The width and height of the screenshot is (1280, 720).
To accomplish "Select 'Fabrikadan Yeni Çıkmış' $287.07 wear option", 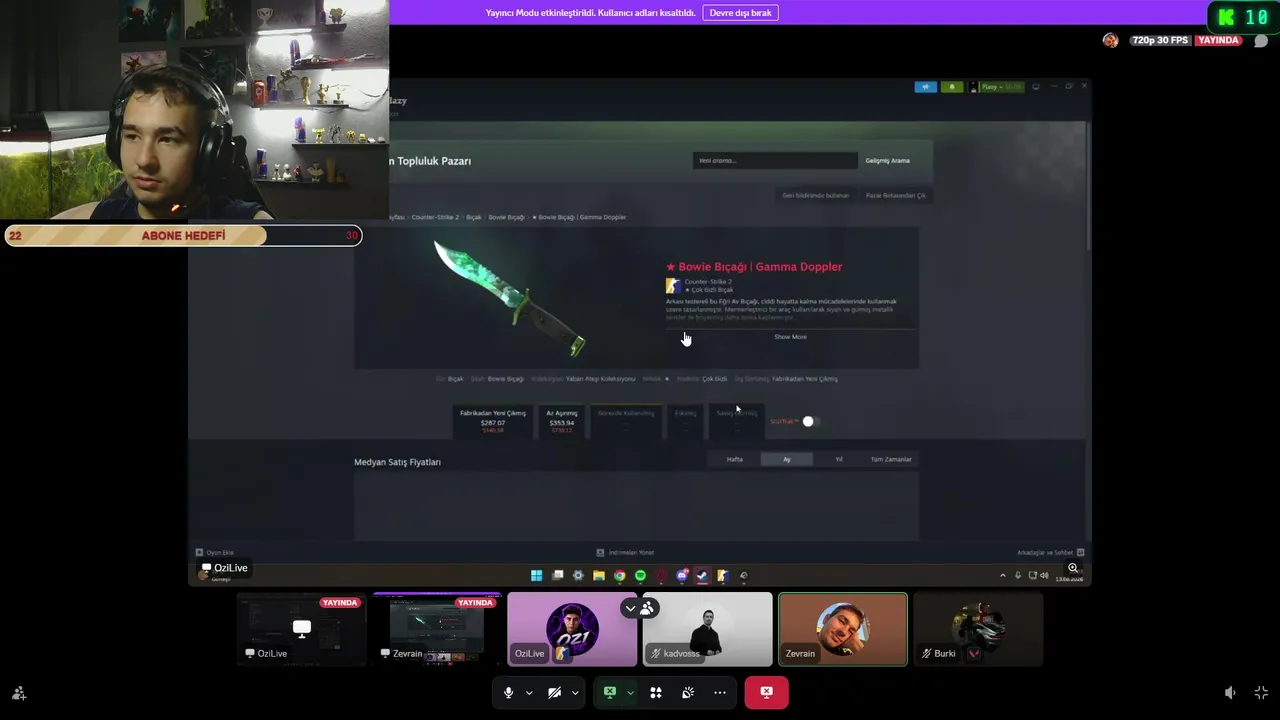I will click(493, 420).
